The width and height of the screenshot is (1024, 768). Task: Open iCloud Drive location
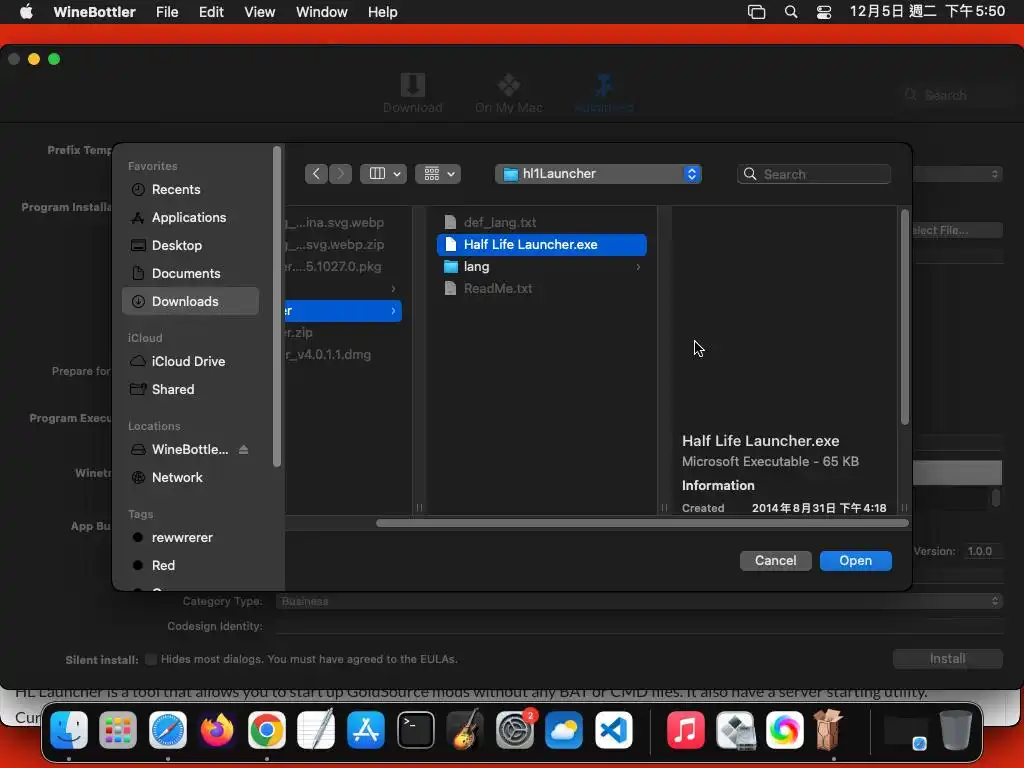pyautogui.click(x=190, y=362)
